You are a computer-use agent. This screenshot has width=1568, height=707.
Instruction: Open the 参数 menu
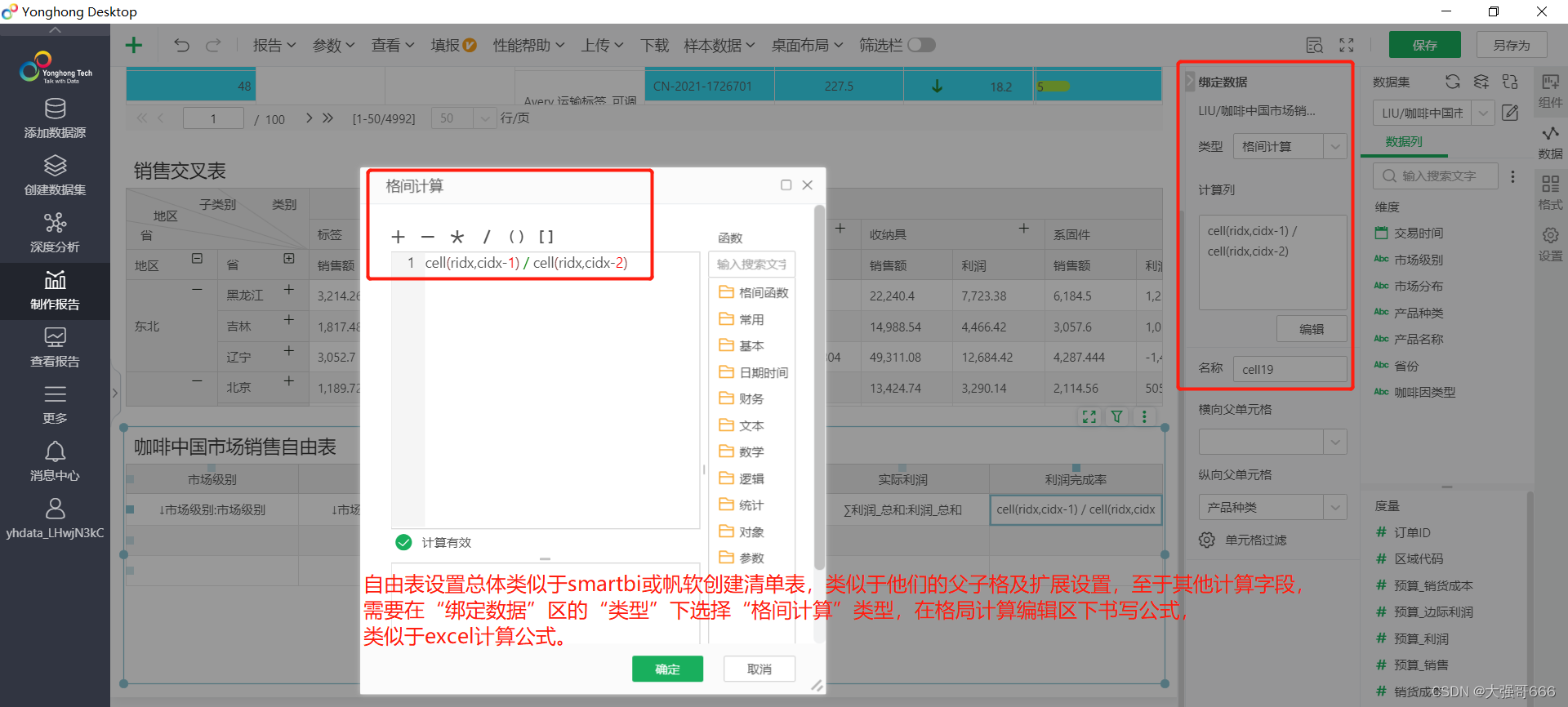pos(334,45)
